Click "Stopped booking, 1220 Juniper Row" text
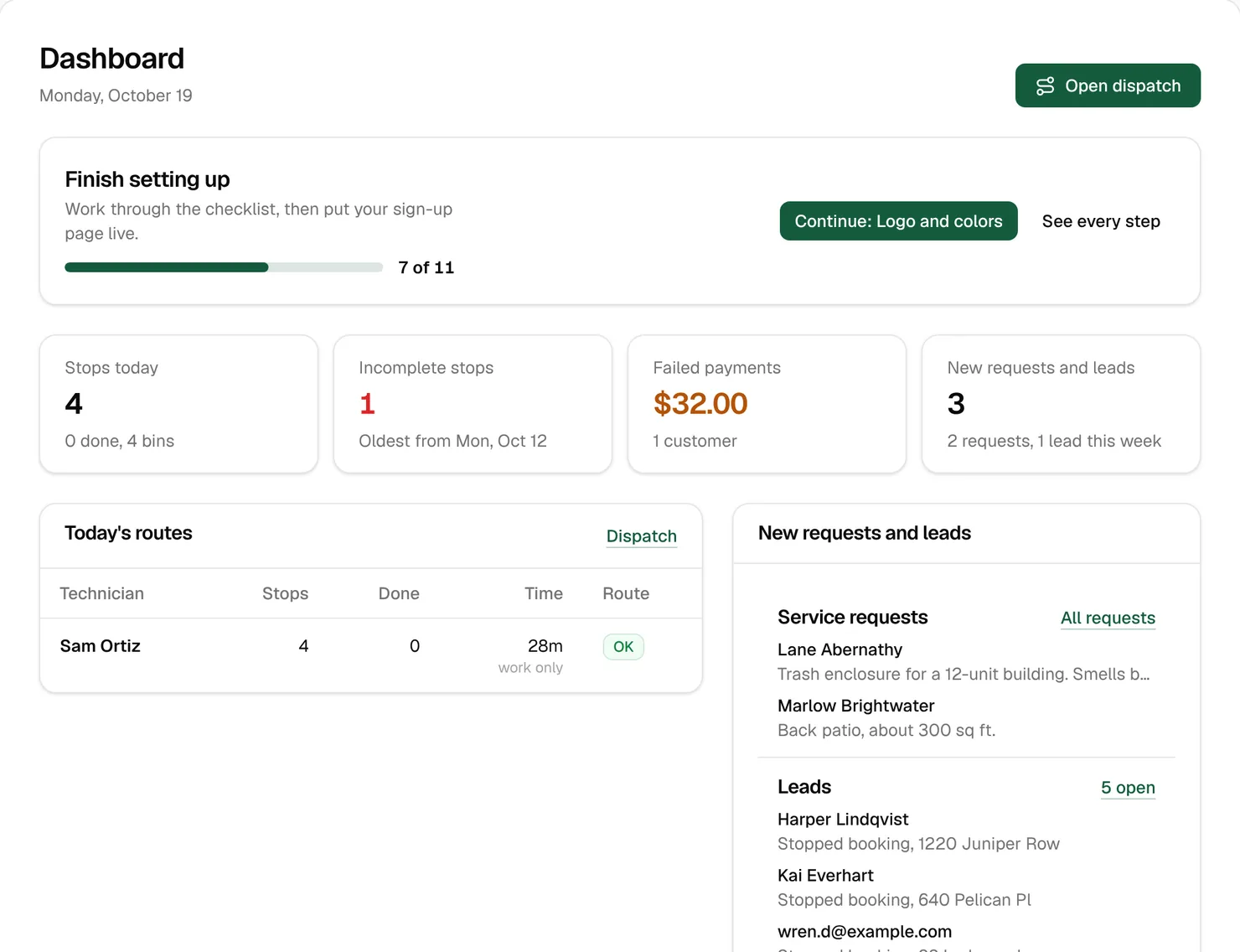Viewport: 1240px width, 952px height. [x=918, y=844]
